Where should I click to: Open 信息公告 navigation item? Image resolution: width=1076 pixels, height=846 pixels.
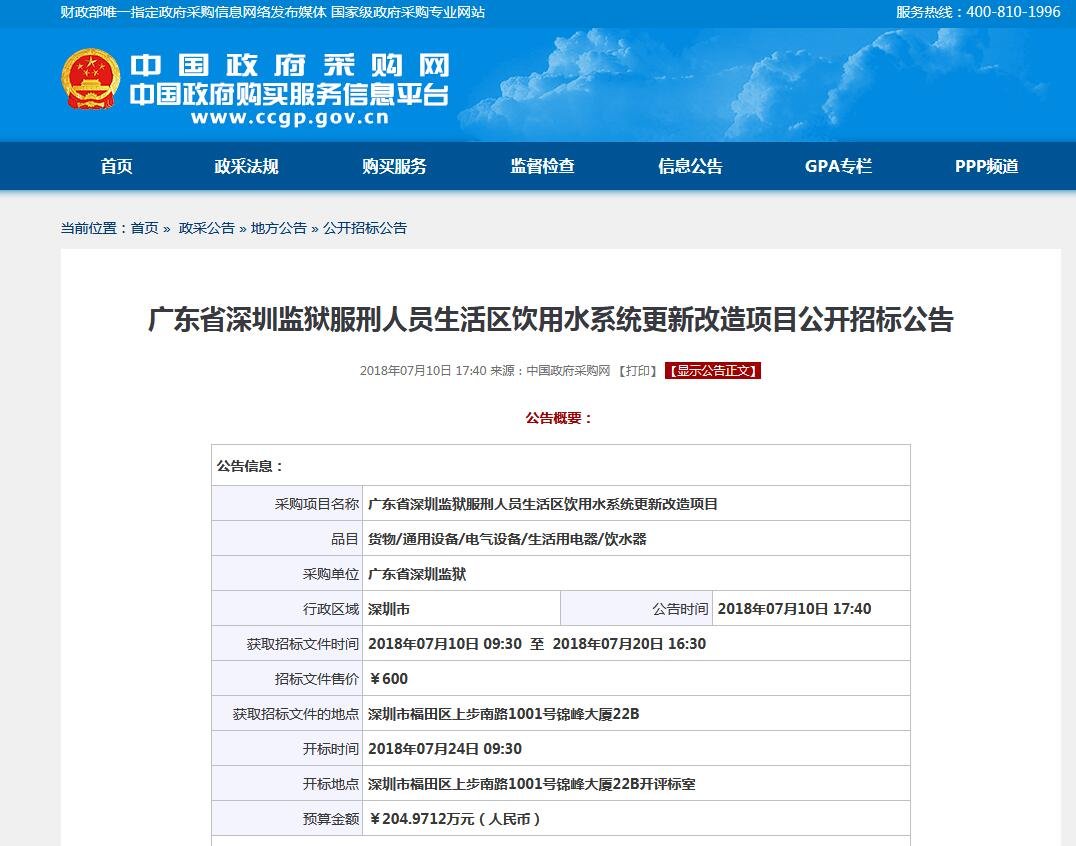690,166
